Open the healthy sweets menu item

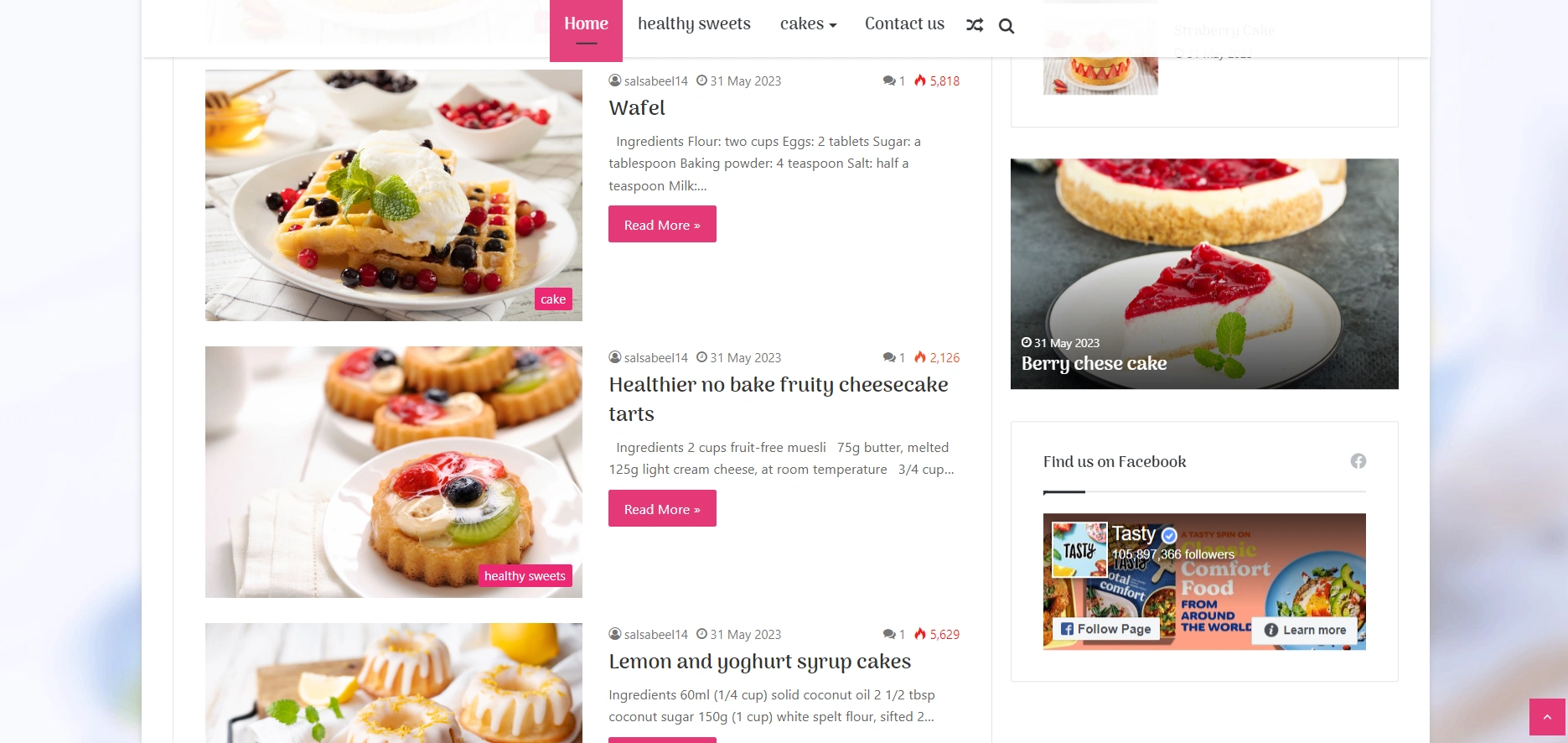point(694,24)
